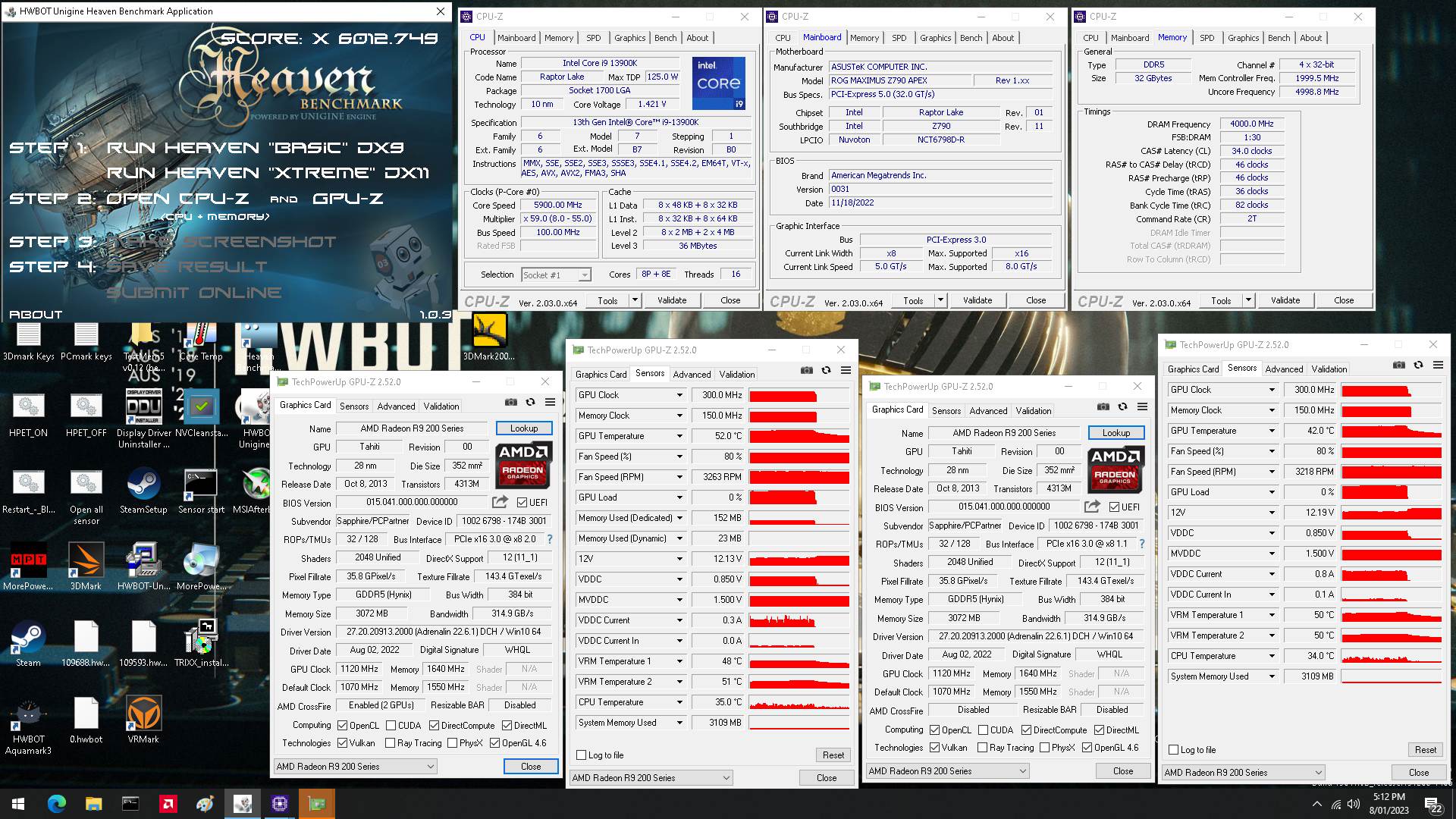This screenshot has width=1456, height=819.
Task: Click the refresh icon in the third GPU-Z Graphics Card window
Action: pos(1123,406)
